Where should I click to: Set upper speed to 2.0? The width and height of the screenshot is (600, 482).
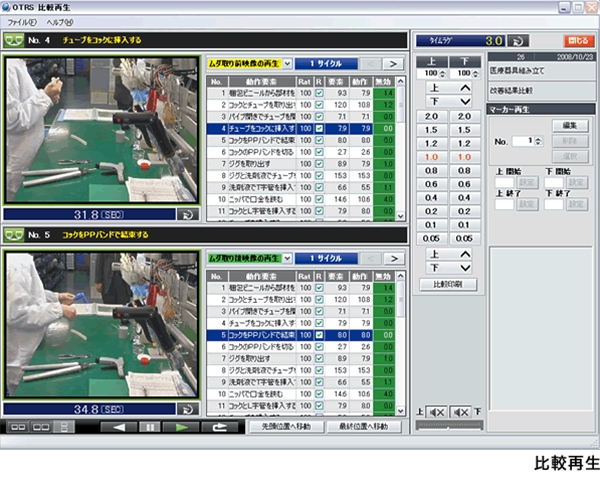[431, 117]
